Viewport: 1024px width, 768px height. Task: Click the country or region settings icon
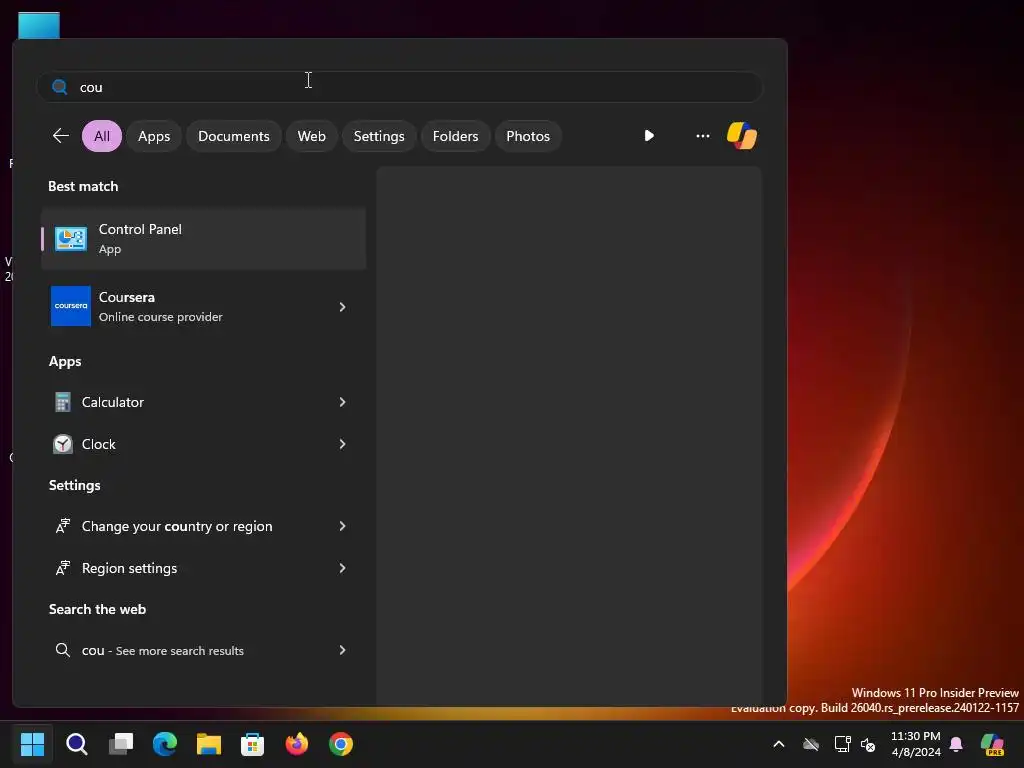[63, 526]
